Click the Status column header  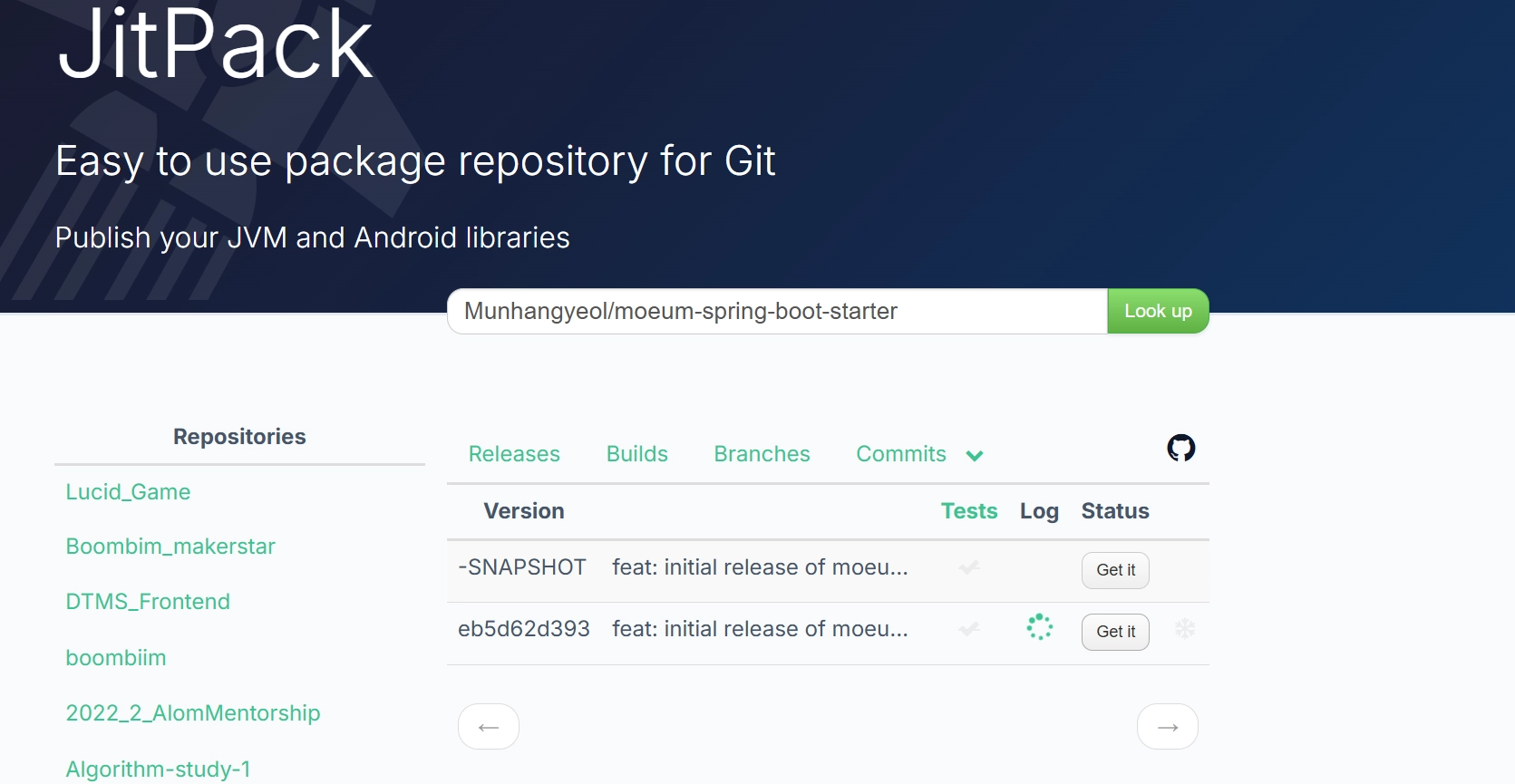(1115, 511)
